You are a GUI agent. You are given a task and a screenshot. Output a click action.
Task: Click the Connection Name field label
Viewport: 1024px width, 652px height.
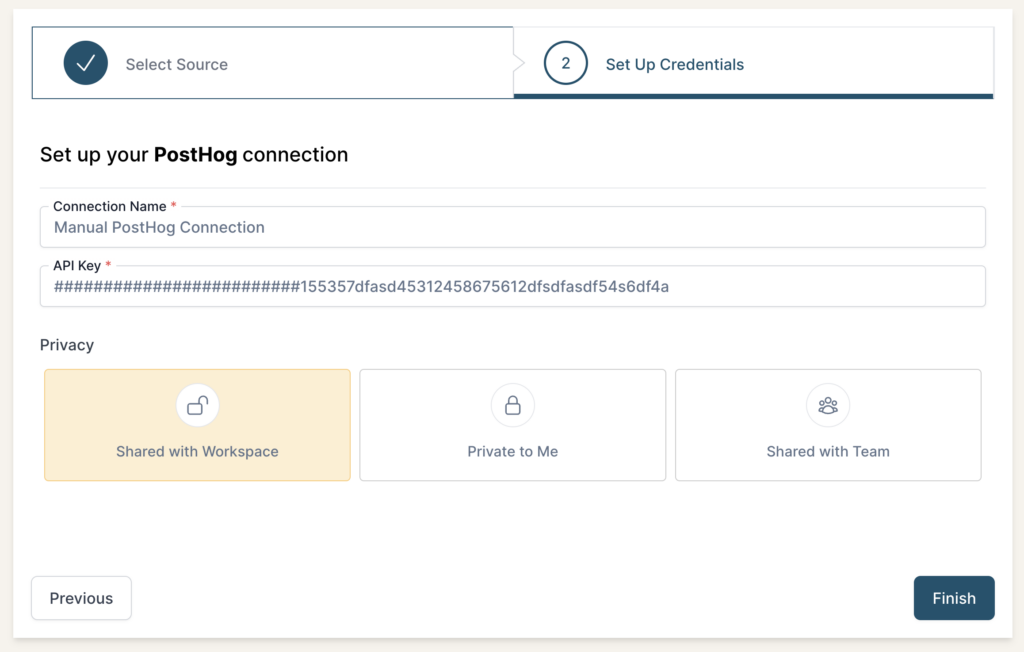[x=109, y=207]
